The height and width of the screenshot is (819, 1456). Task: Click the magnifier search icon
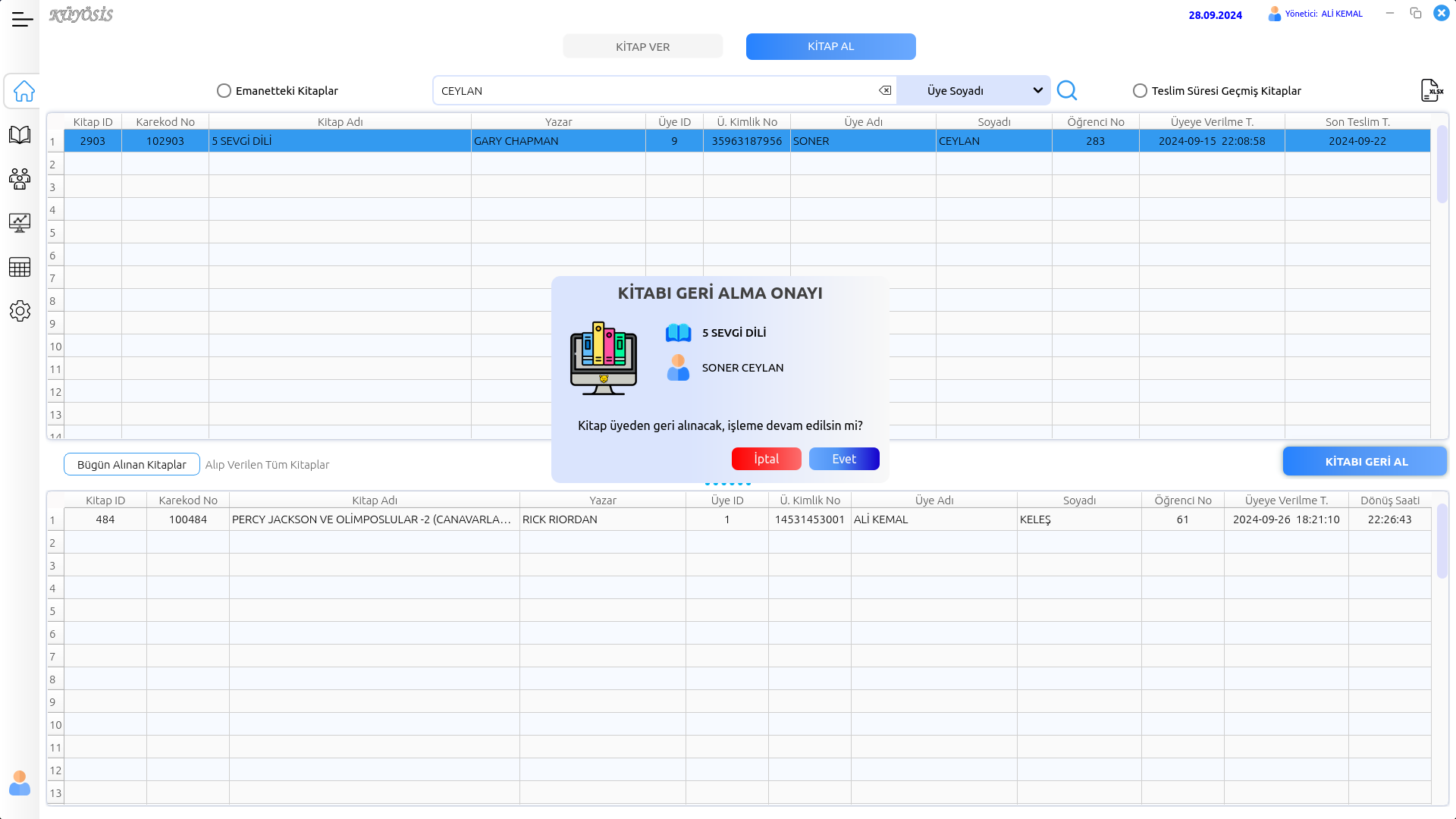tap(1067, 91)
